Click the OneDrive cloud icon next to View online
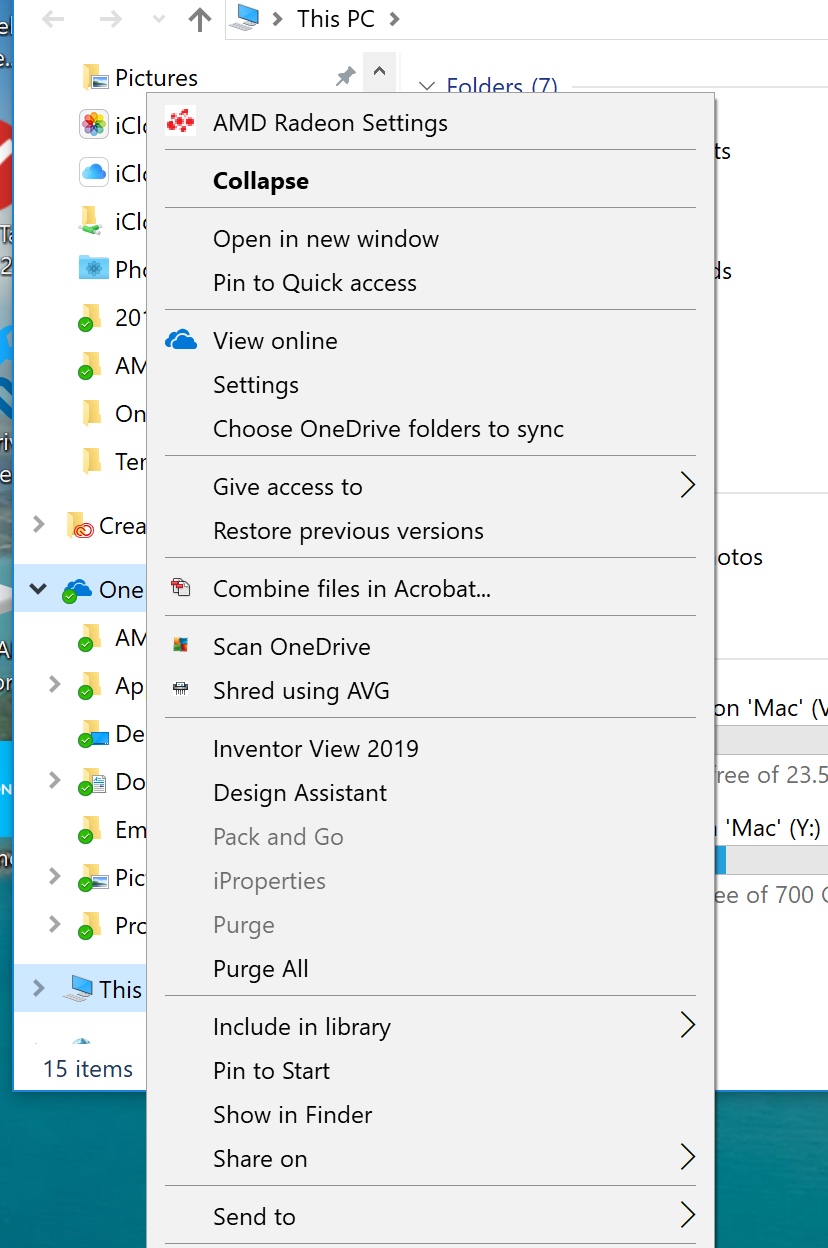Image resolution: width=828 pixels, height=1248 pixels. (x=179, y=339)
